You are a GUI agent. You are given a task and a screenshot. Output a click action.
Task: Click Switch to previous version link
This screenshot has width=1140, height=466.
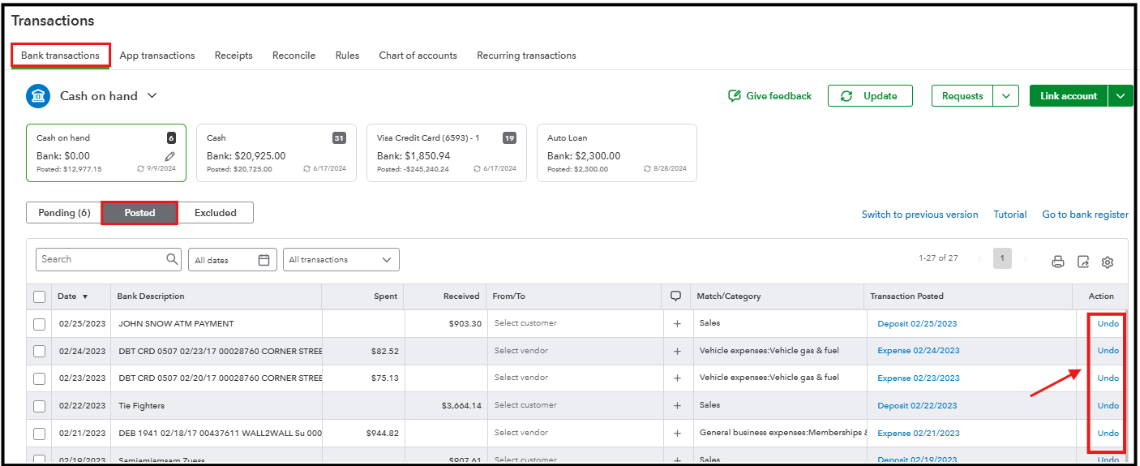point(920,214)
